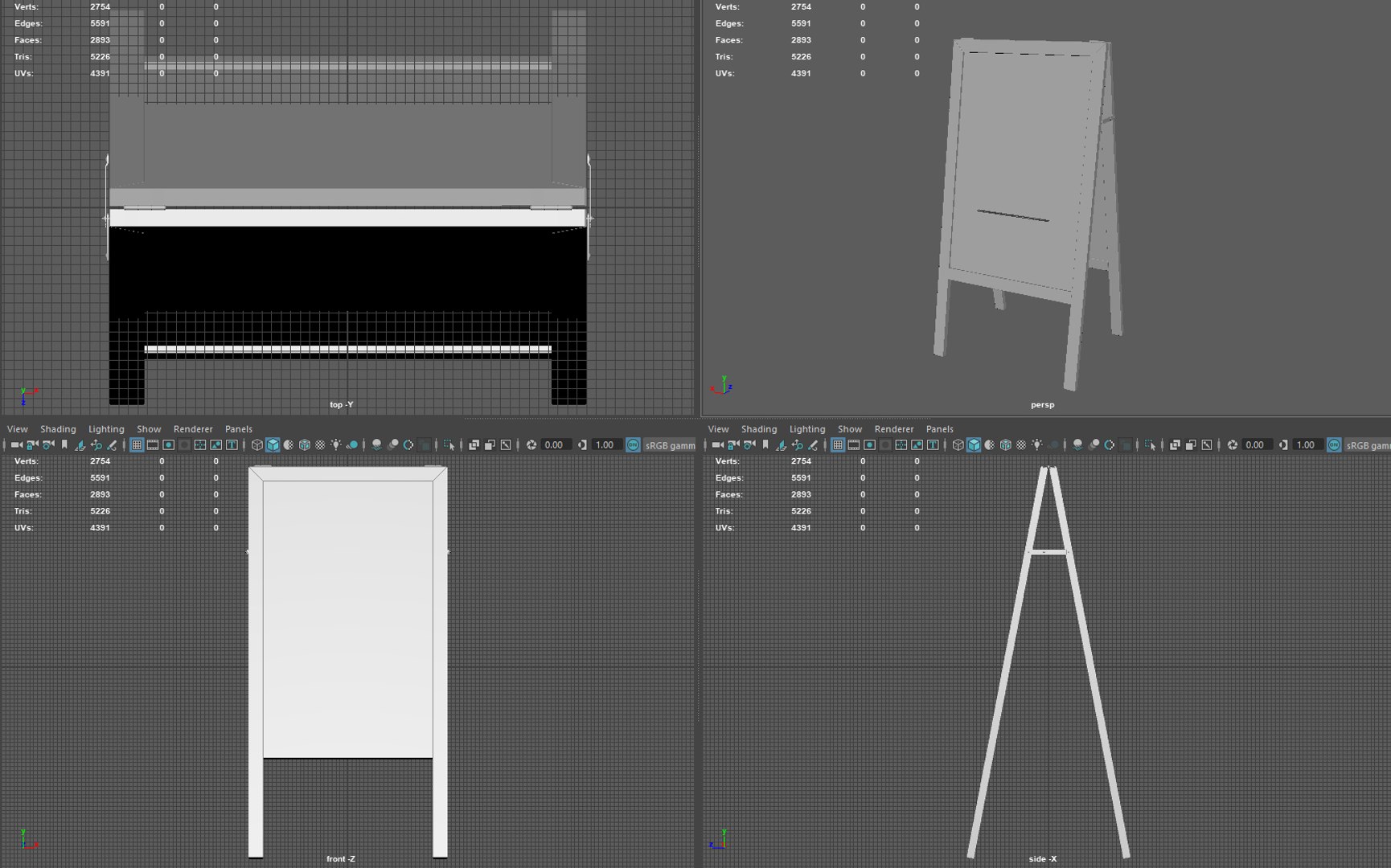This screenshot has height=868, width=1391.
Task: Click 2D pan/zoom icon in side panel toolbar
Action: 798,444
